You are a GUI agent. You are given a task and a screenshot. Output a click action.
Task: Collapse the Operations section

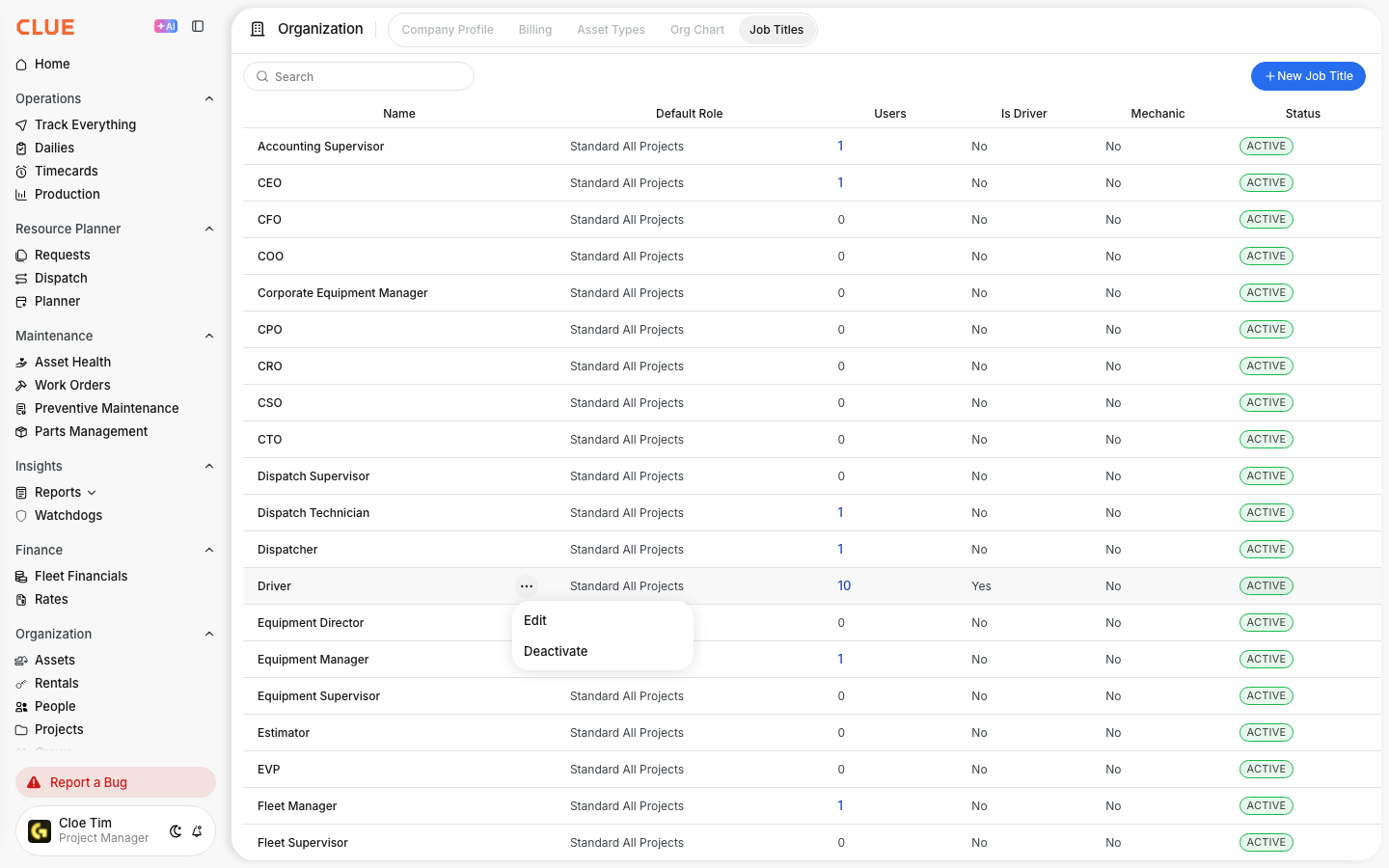click(209, 98)
